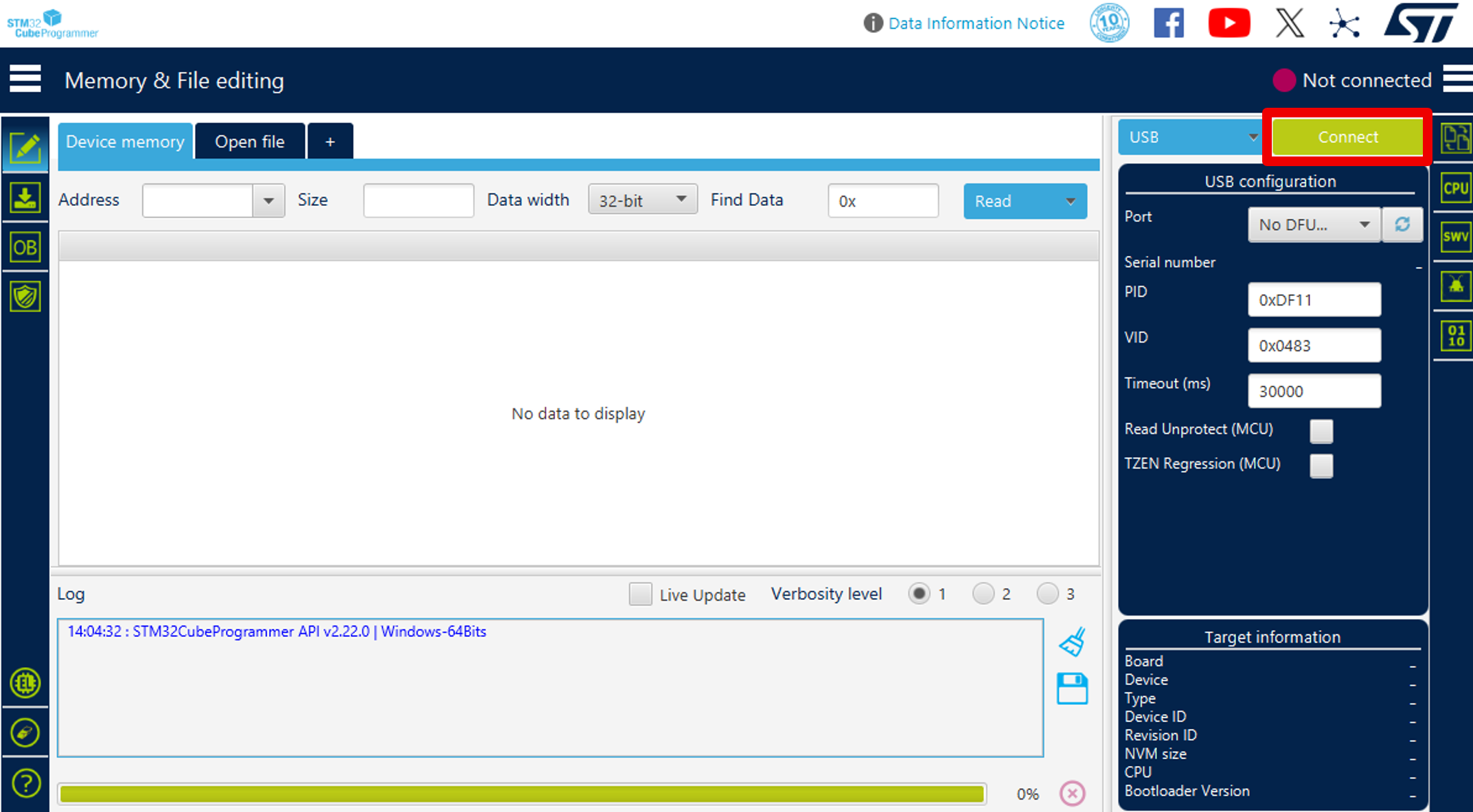Enable the Live Update checkbox
Image resolution: width=1473 pixels, height=812 pixels.
(x=640, y=594)
